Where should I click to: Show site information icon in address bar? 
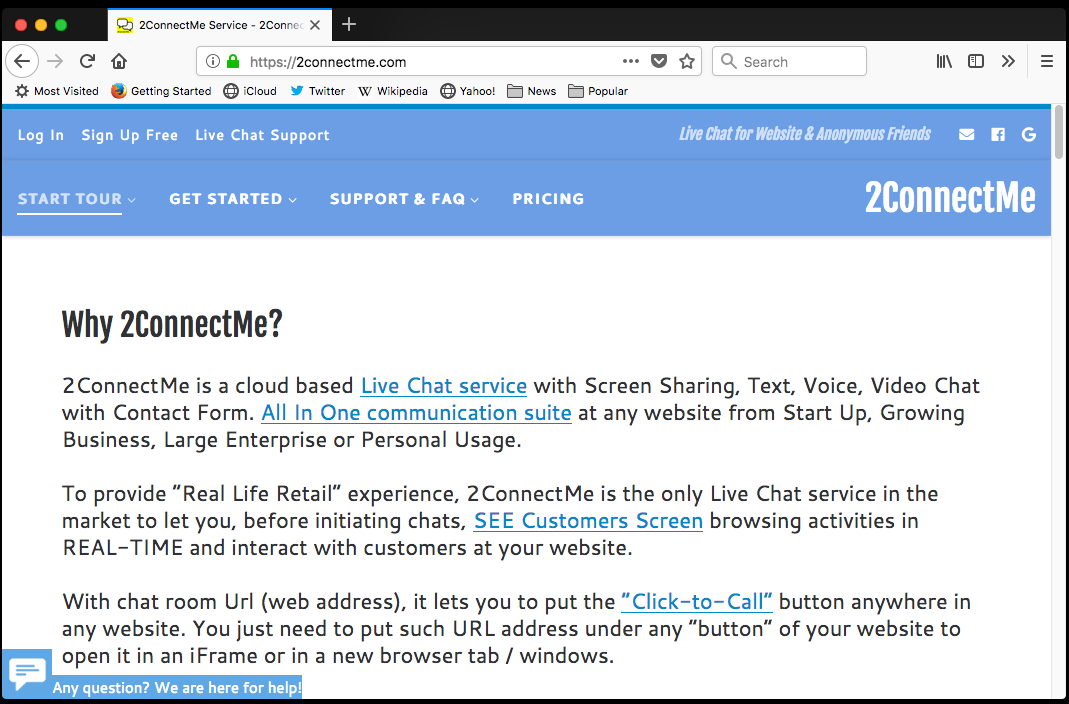(x=213, y=61)
